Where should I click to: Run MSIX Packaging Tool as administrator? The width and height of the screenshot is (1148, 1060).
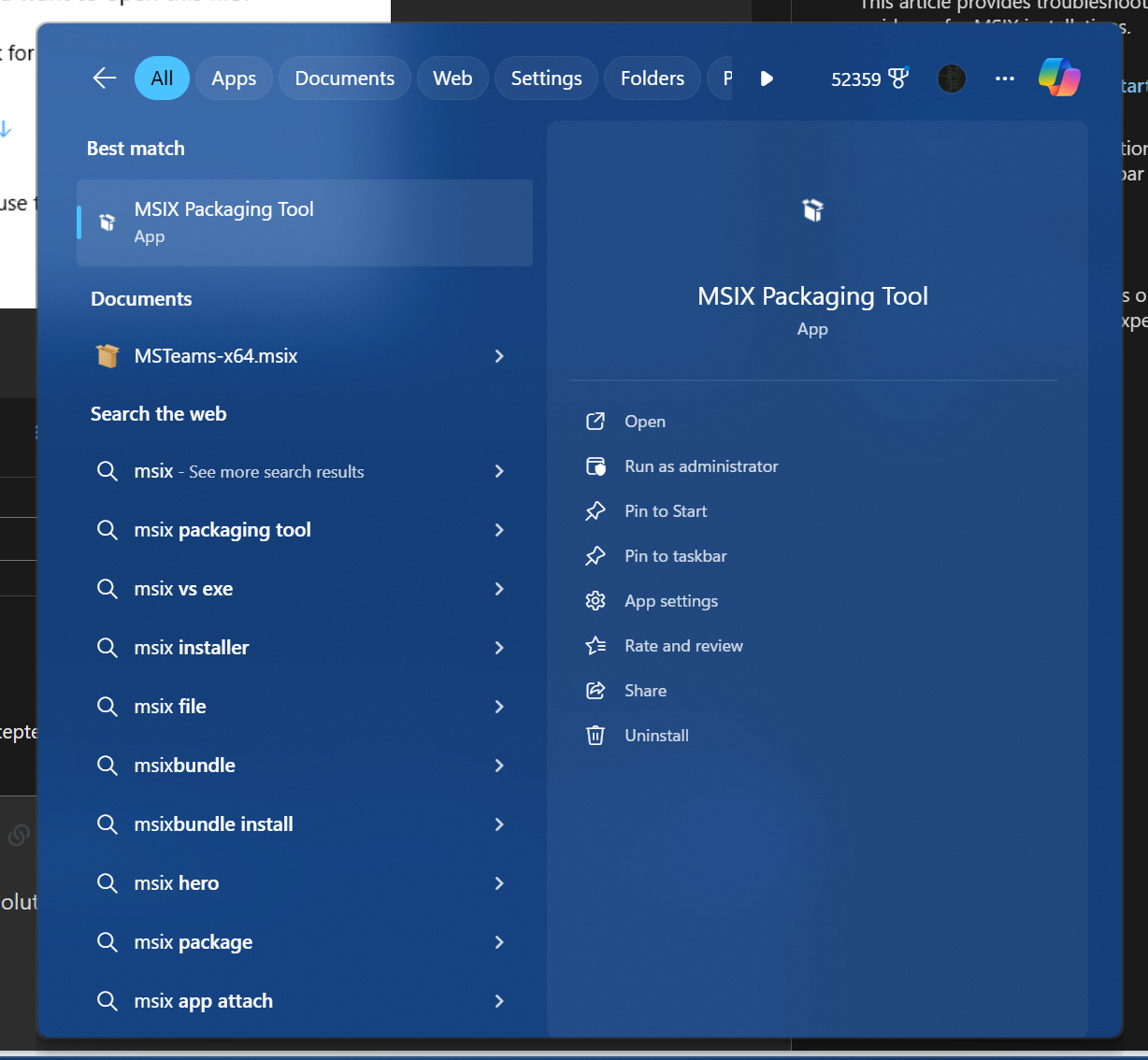tap(813, 466)
